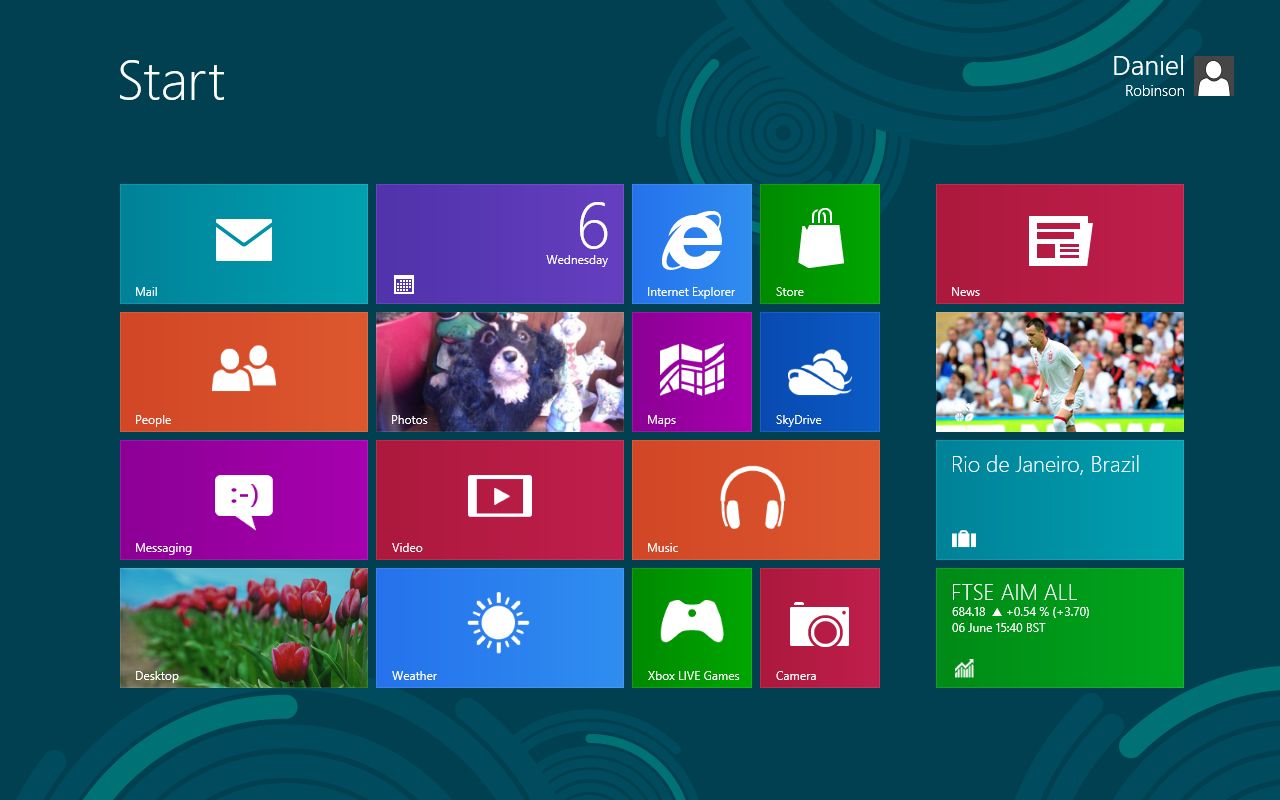Click the Daniel Robinson user account picture
The image size is (1280, 800).
[1214, 76]
